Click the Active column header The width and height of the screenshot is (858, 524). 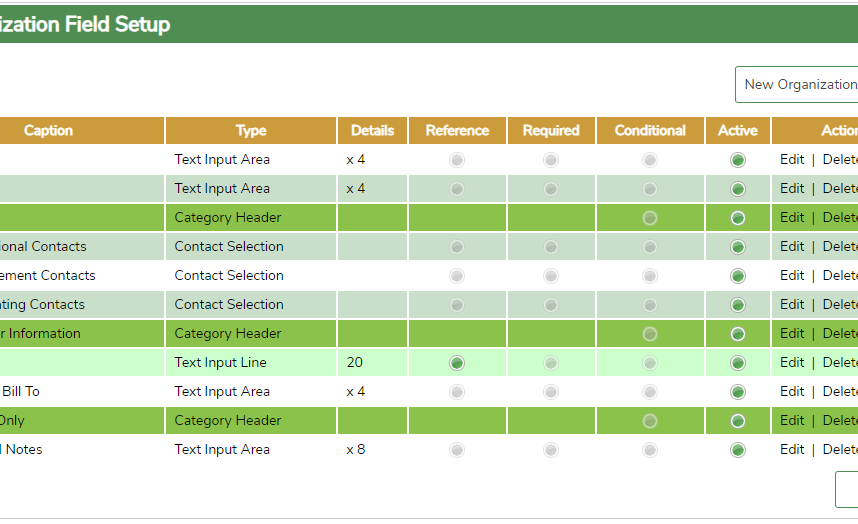pyautogui.click(x=738, y=130)
